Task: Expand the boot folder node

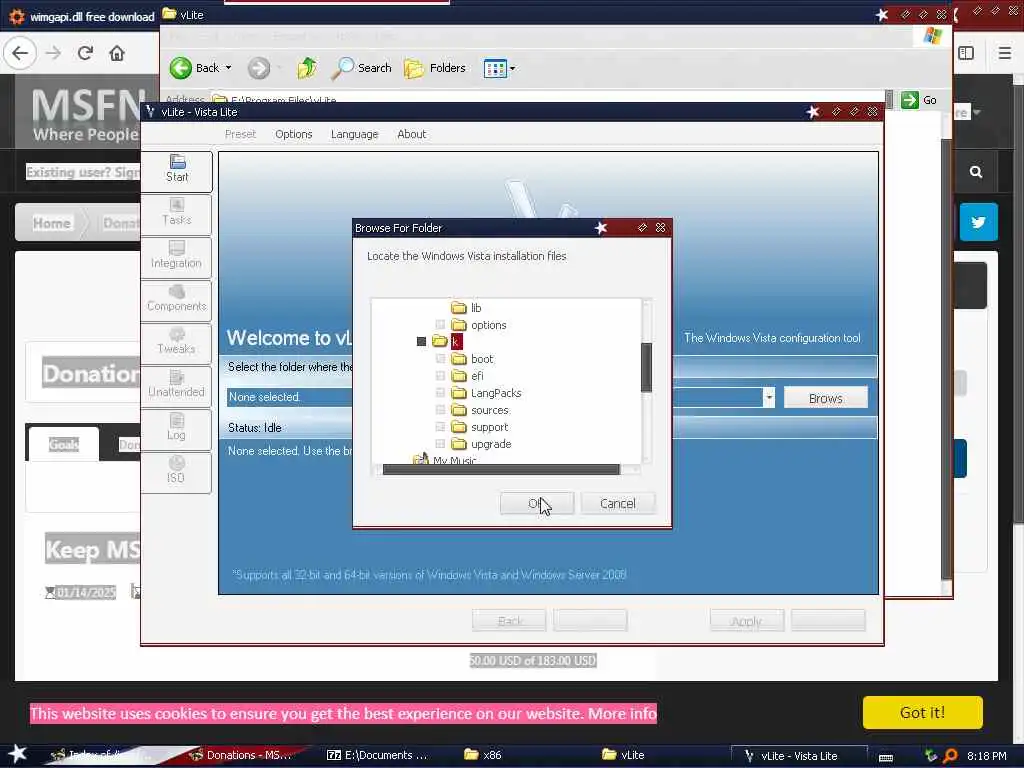Action: tap(440, 359)
